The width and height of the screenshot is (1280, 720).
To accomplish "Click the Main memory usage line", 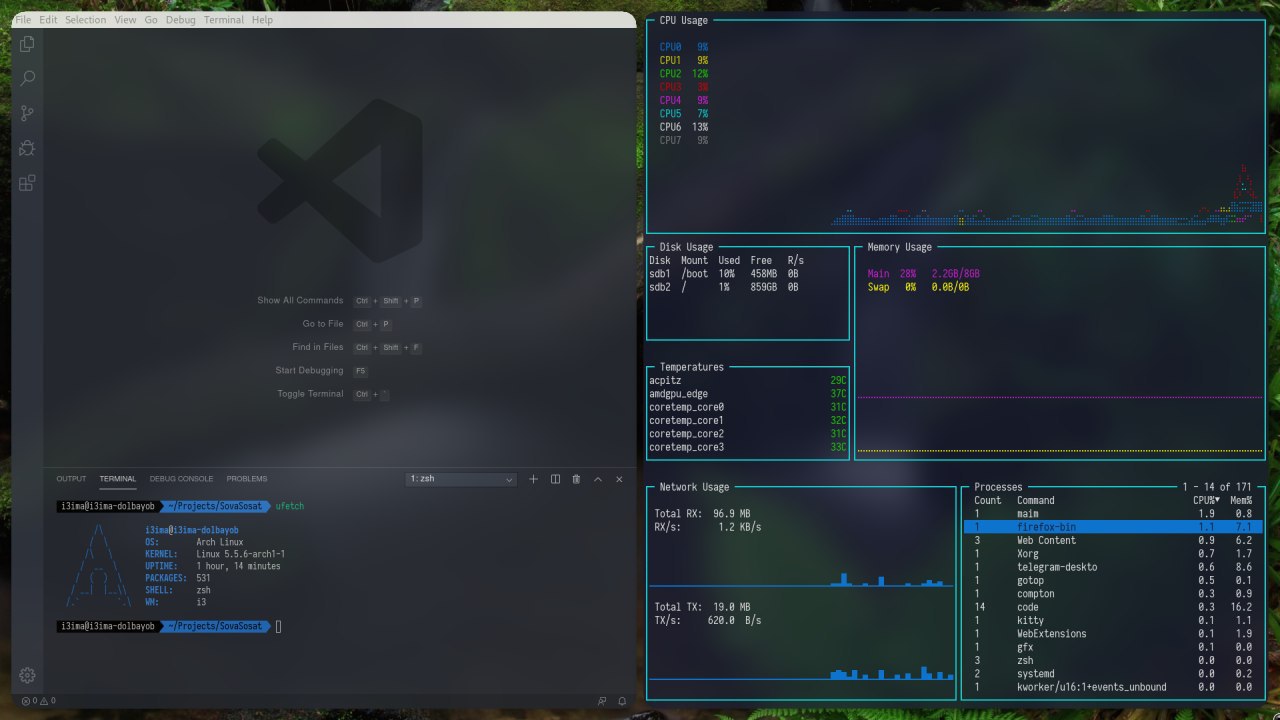I will pos(924,274).
